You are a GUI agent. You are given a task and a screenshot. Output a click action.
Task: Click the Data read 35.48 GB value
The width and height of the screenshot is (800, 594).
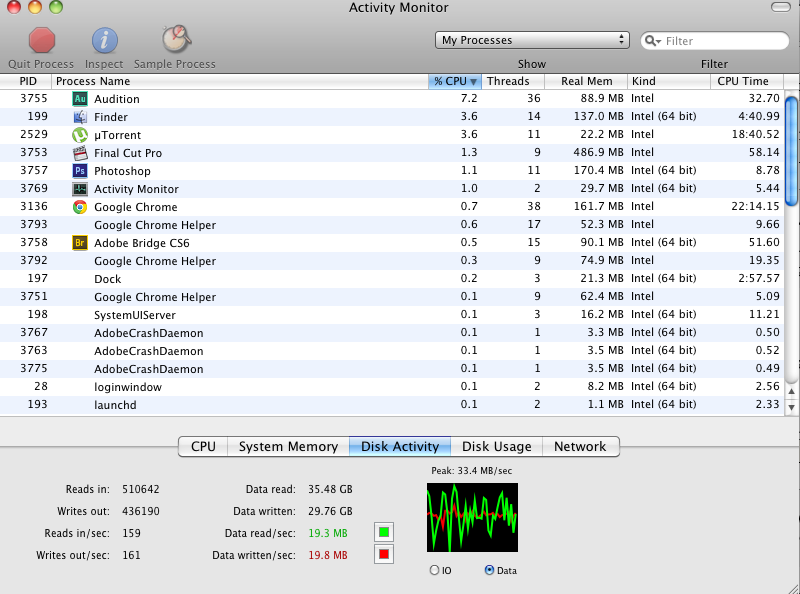click(330, 489)
